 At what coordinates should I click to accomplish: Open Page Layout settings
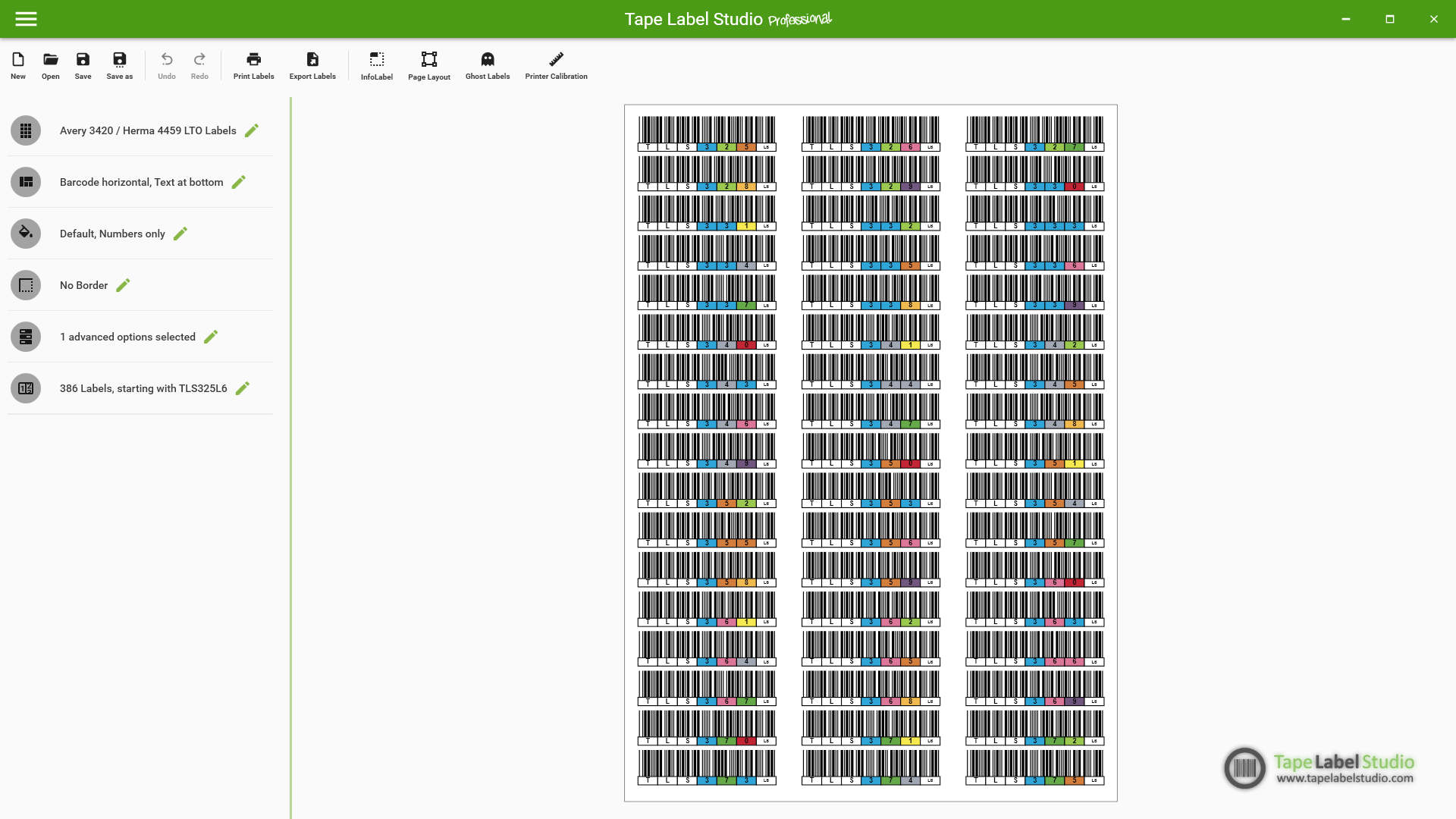[429, 66]
